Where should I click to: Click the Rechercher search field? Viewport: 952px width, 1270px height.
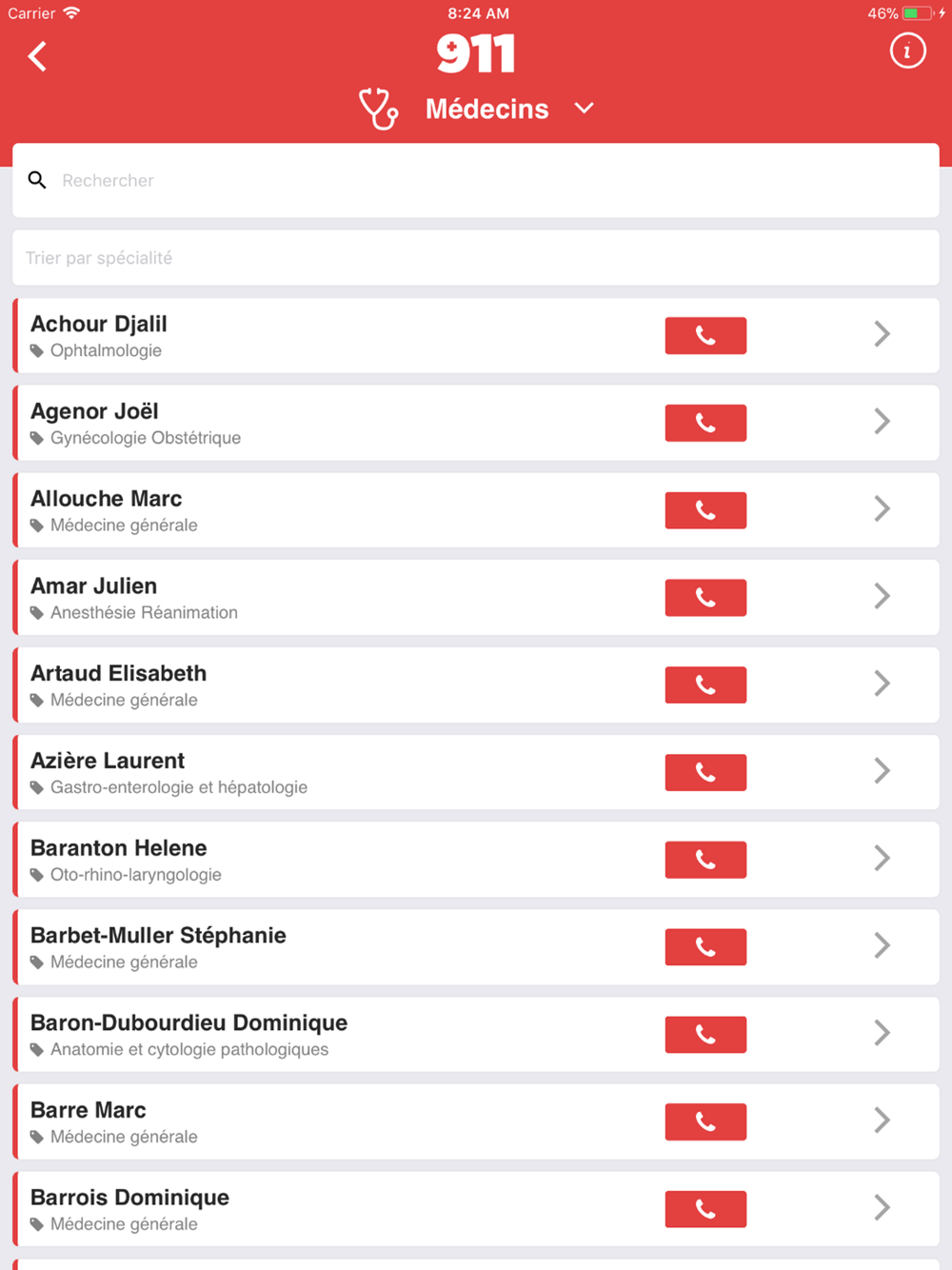coord(476,180)
